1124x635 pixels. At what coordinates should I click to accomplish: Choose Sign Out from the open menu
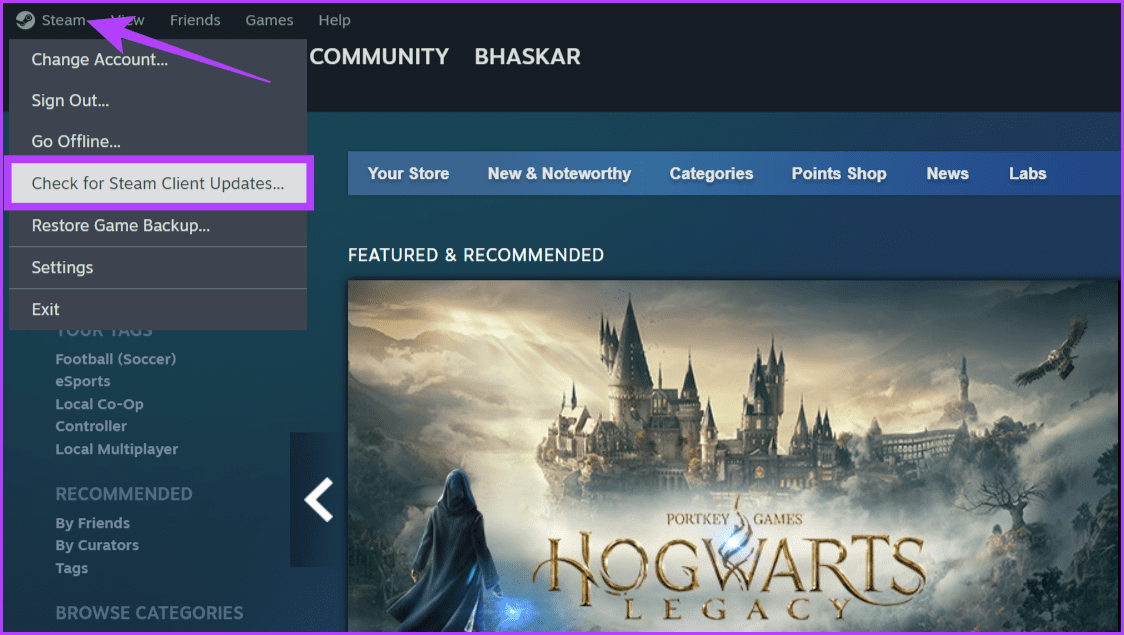70,100
